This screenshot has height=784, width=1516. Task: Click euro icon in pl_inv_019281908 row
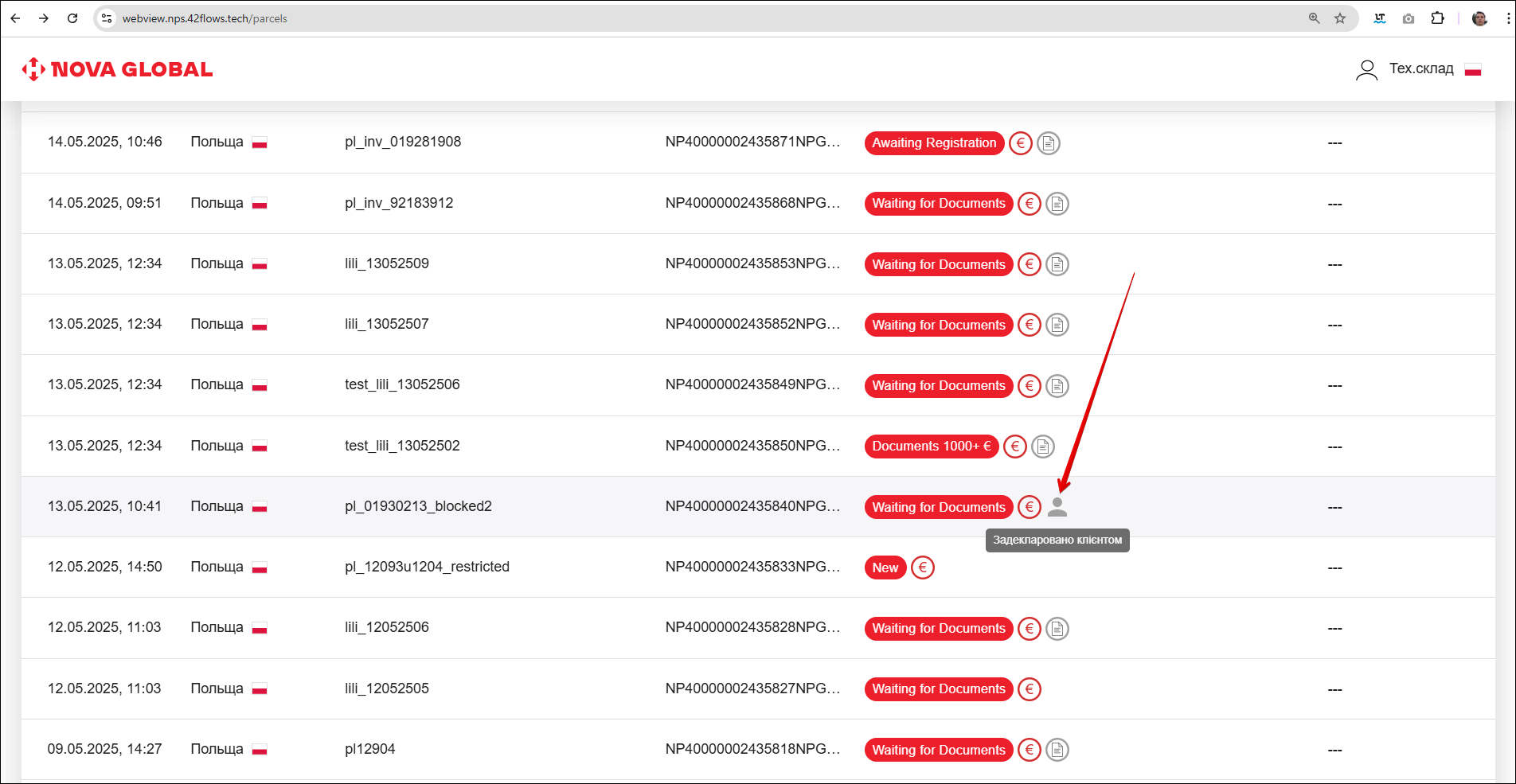[1020, 143]
